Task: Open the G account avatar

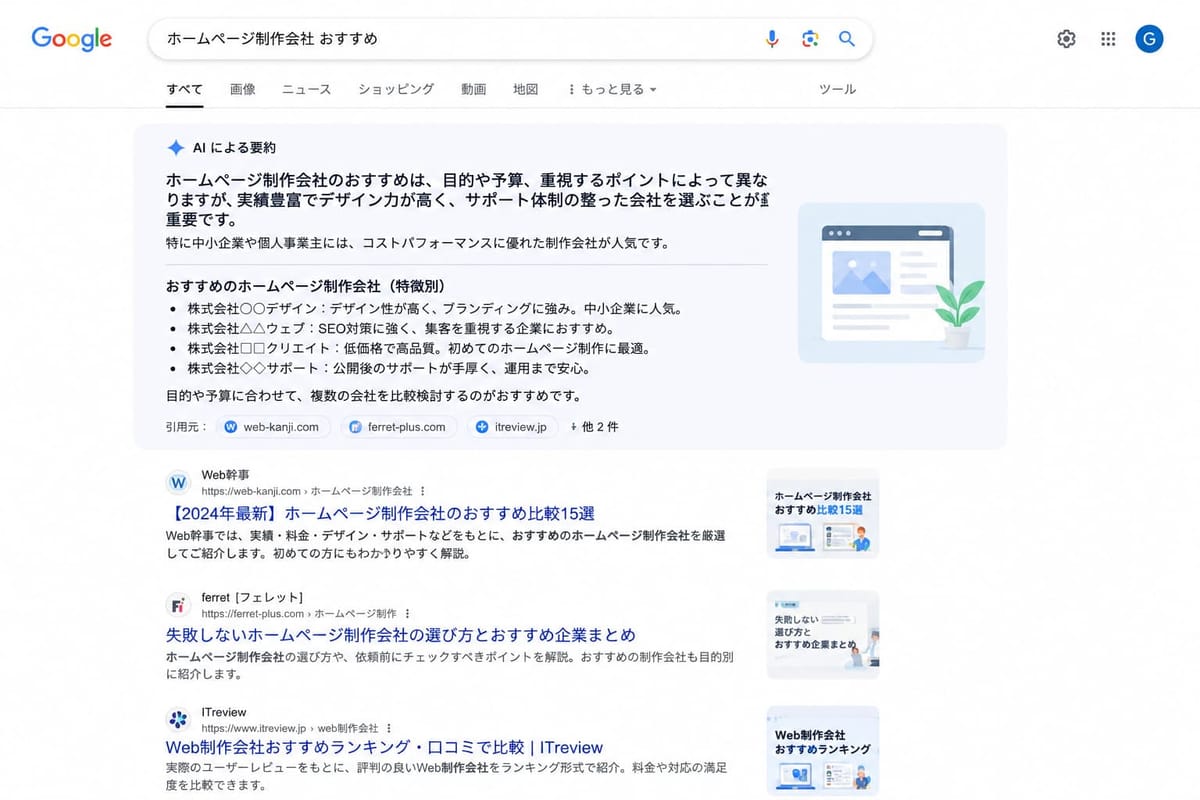Action: click(x=1149, y=39)
